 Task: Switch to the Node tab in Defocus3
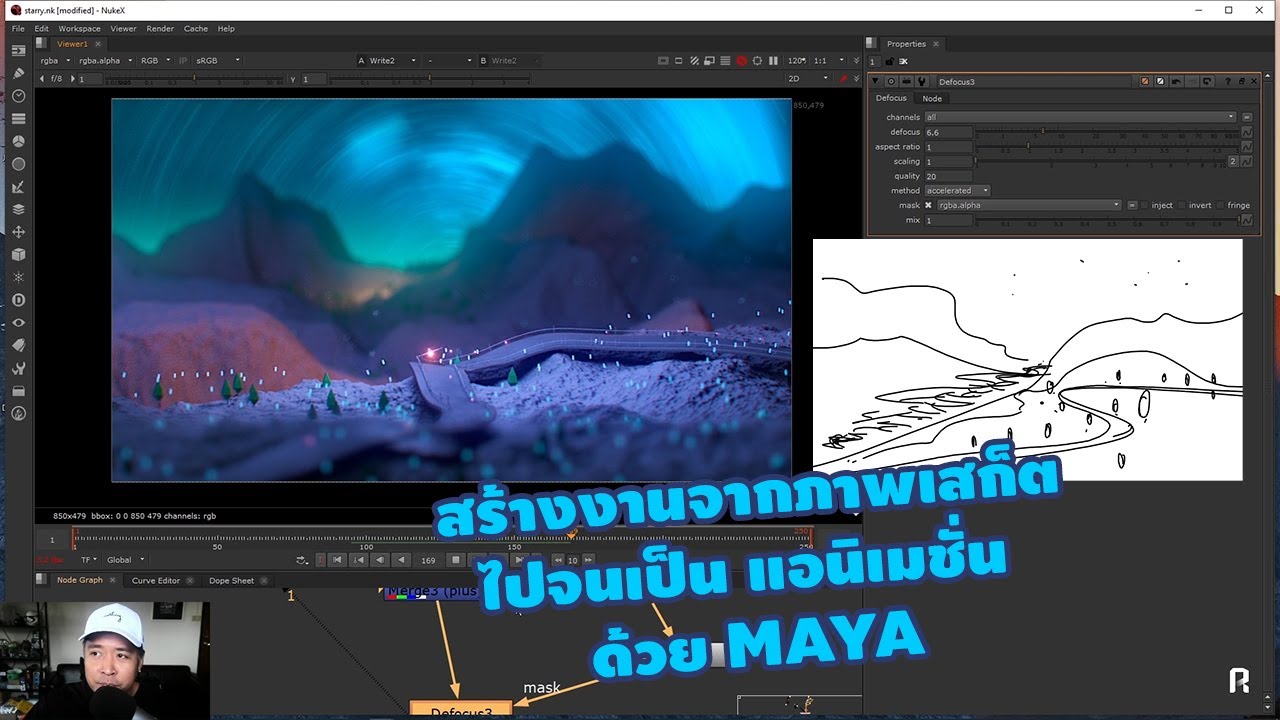[x=932, y=98]
